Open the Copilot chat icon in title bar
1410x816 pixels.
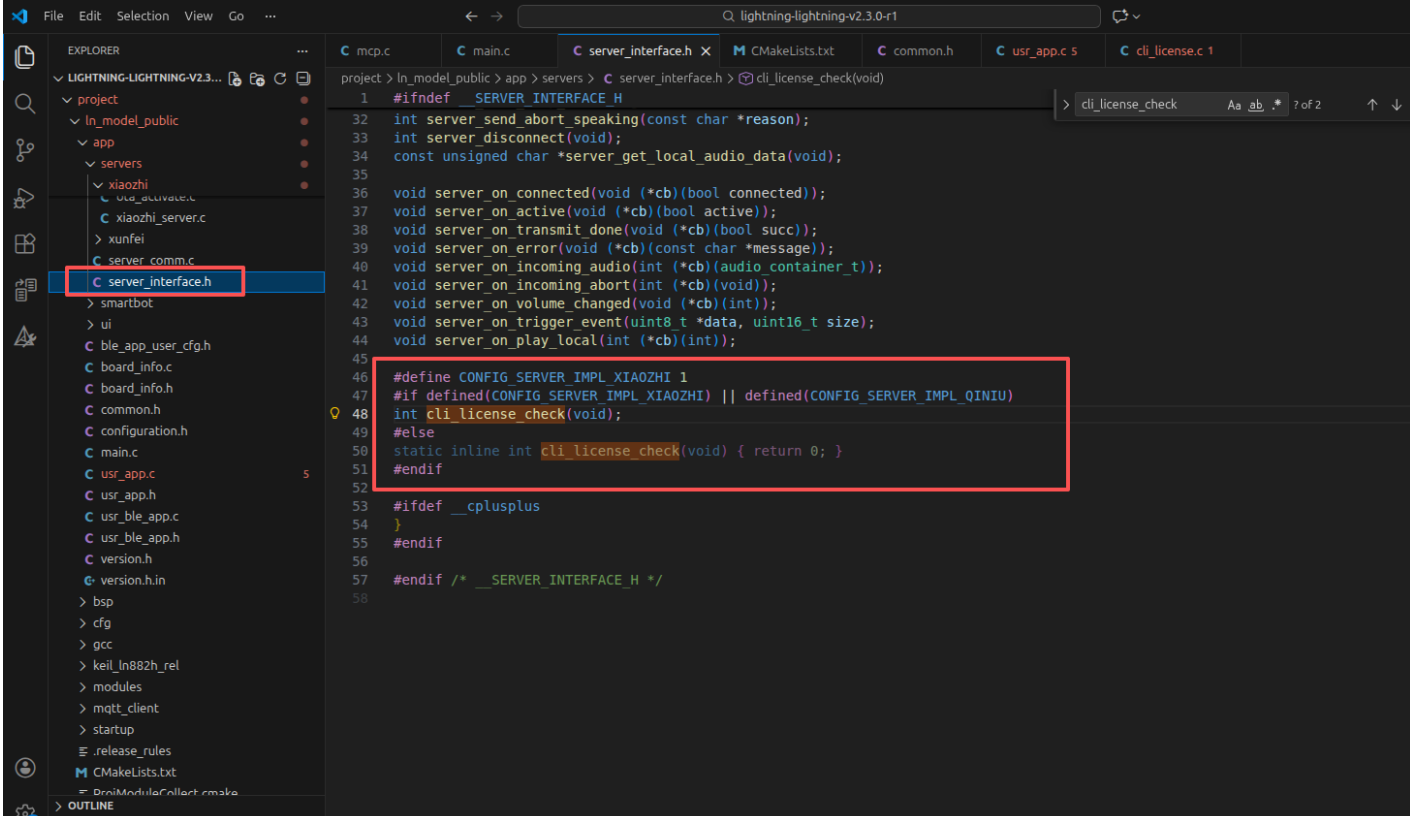click(1120, 16)
